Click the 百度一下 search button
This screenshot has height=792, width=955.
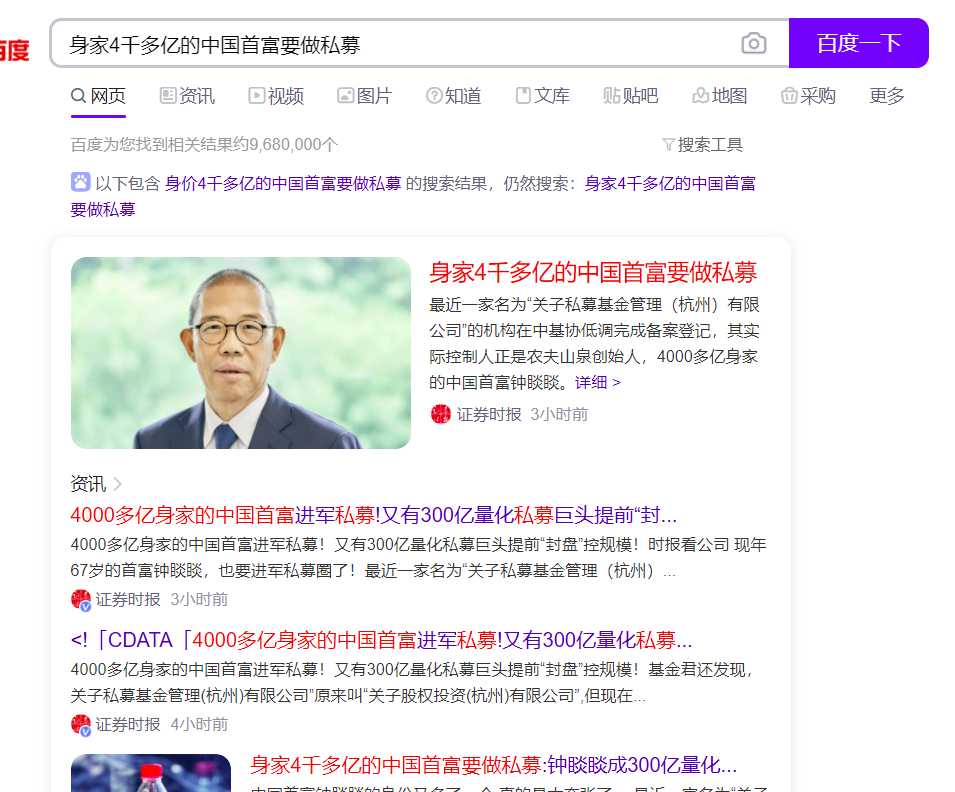pyautogui.click(x=858, y=43)
